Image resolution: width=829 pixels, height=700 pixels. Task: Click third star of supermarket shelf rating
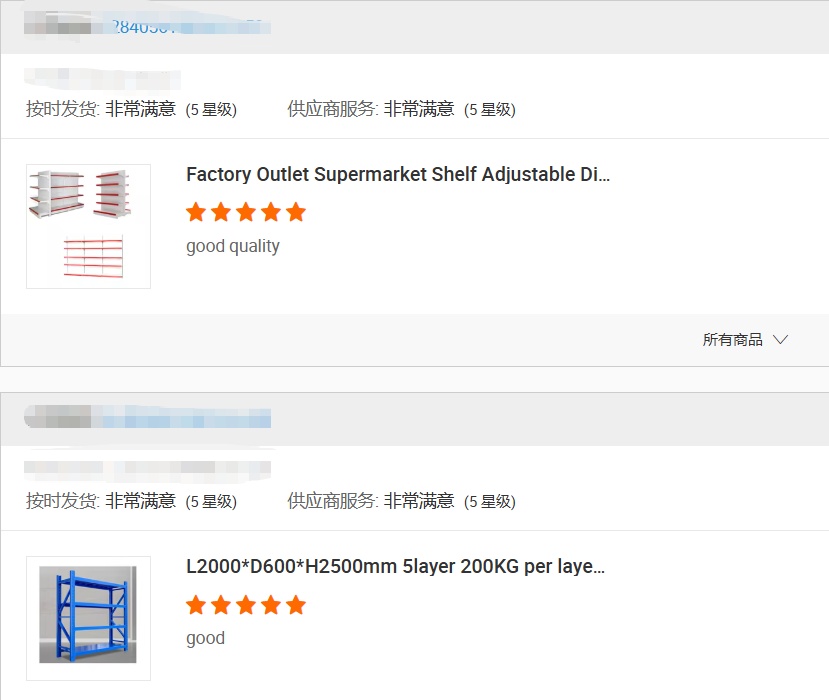tap(246, 212)
